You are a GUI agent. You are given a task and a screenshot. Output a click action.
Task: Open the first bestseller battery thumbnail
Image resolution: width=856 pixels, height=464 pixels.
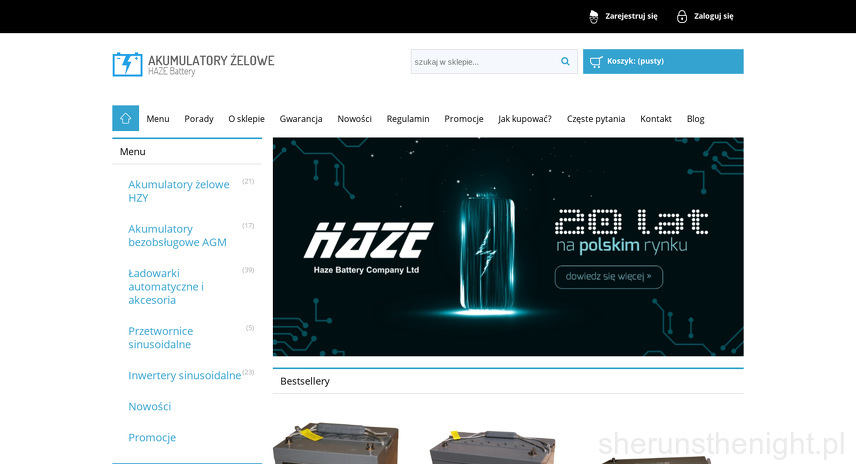tap(336, 443)
